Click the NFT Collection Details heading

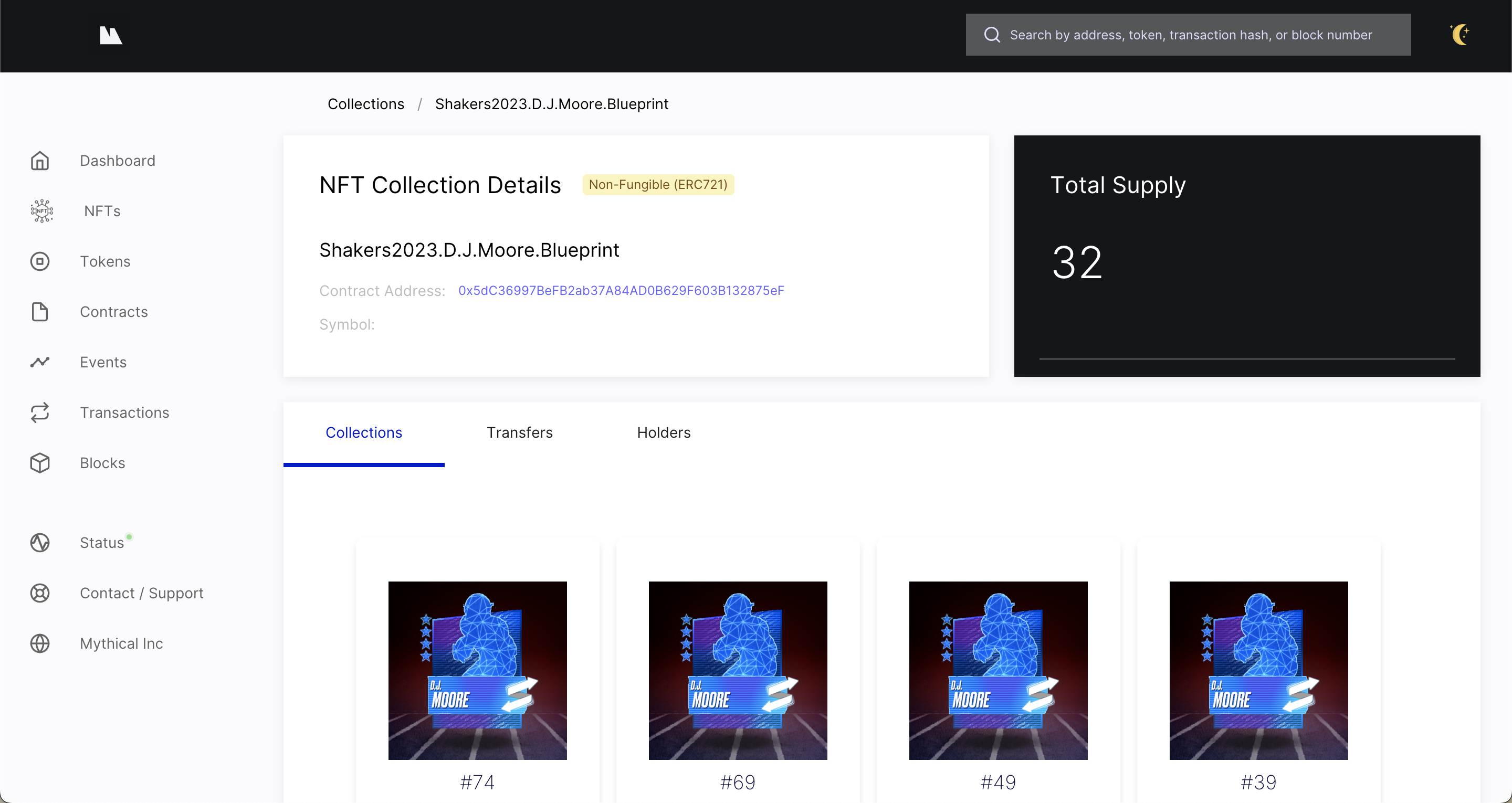[x=440, y=185]
